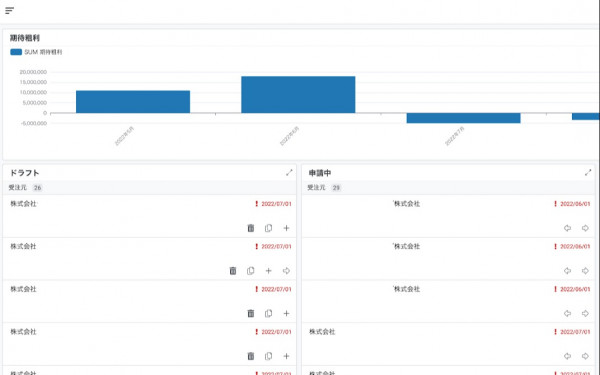The width and height of the screenshot is (600, 375).
Task: Open the sort menu icon at top-left
Action: point(10,11)
